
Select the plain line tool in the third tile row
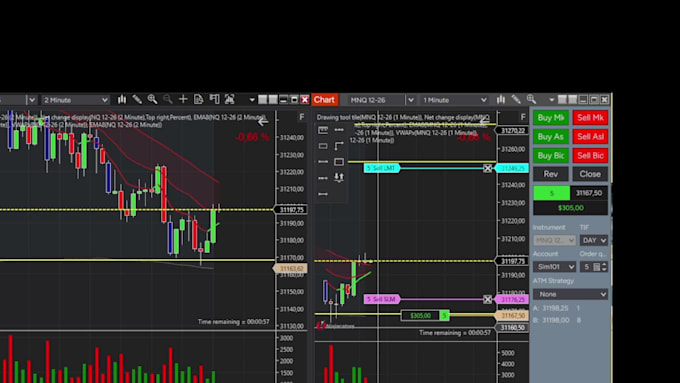(x=323, y=162)
